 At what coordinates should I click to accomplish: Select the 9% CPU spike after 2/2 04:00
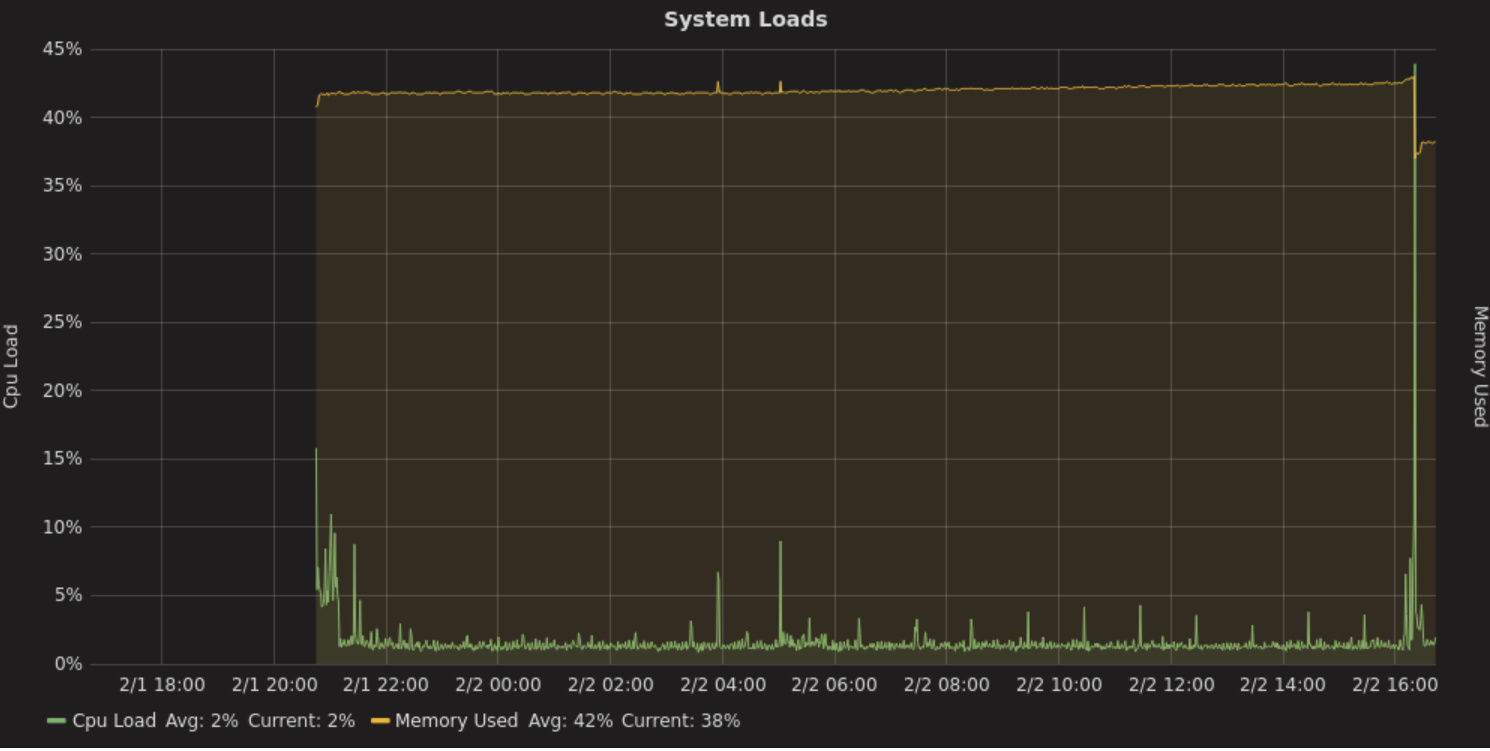pyautogui.click(x=780, y=543)
